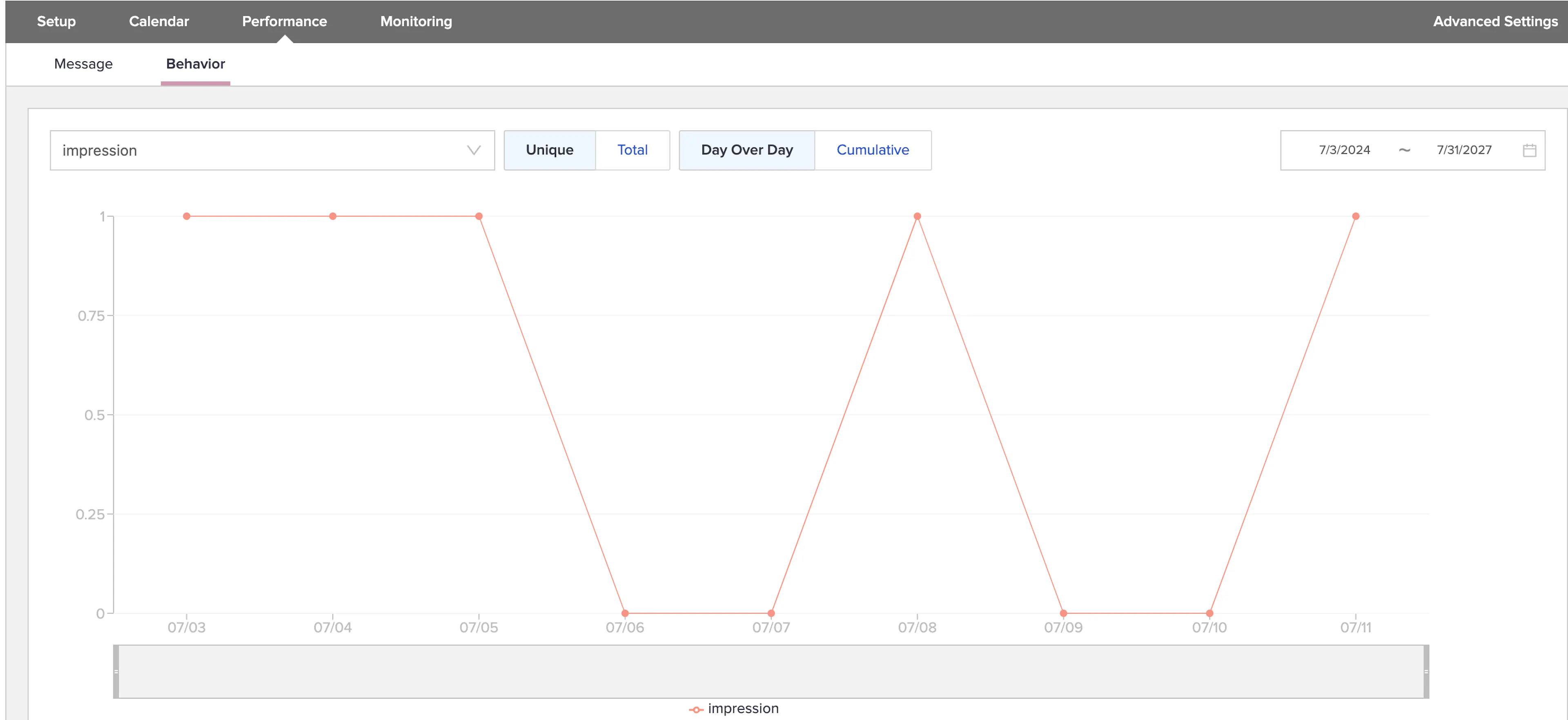Screen dimensions: 1568x720
Task: Select Day Over Day view
Action: (746, 150)
